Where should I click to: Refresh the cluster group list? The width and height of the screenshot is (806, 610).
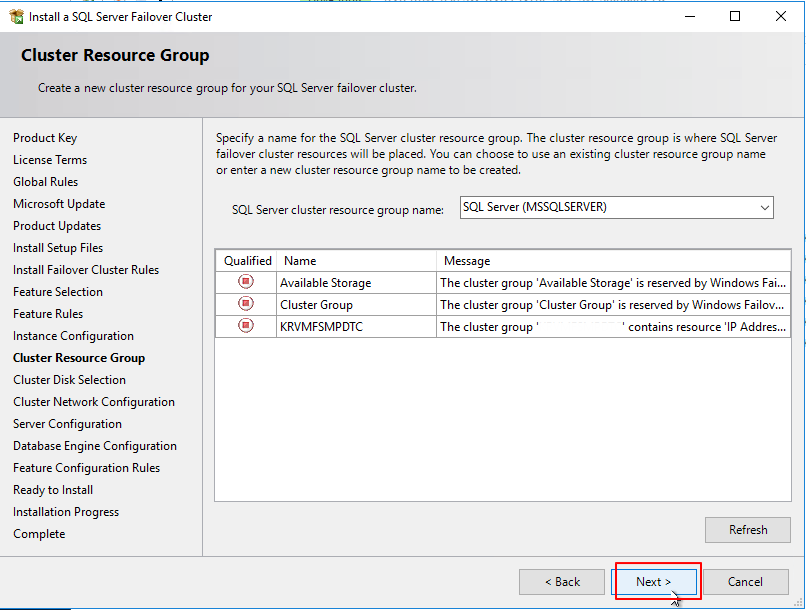(748, 530)
